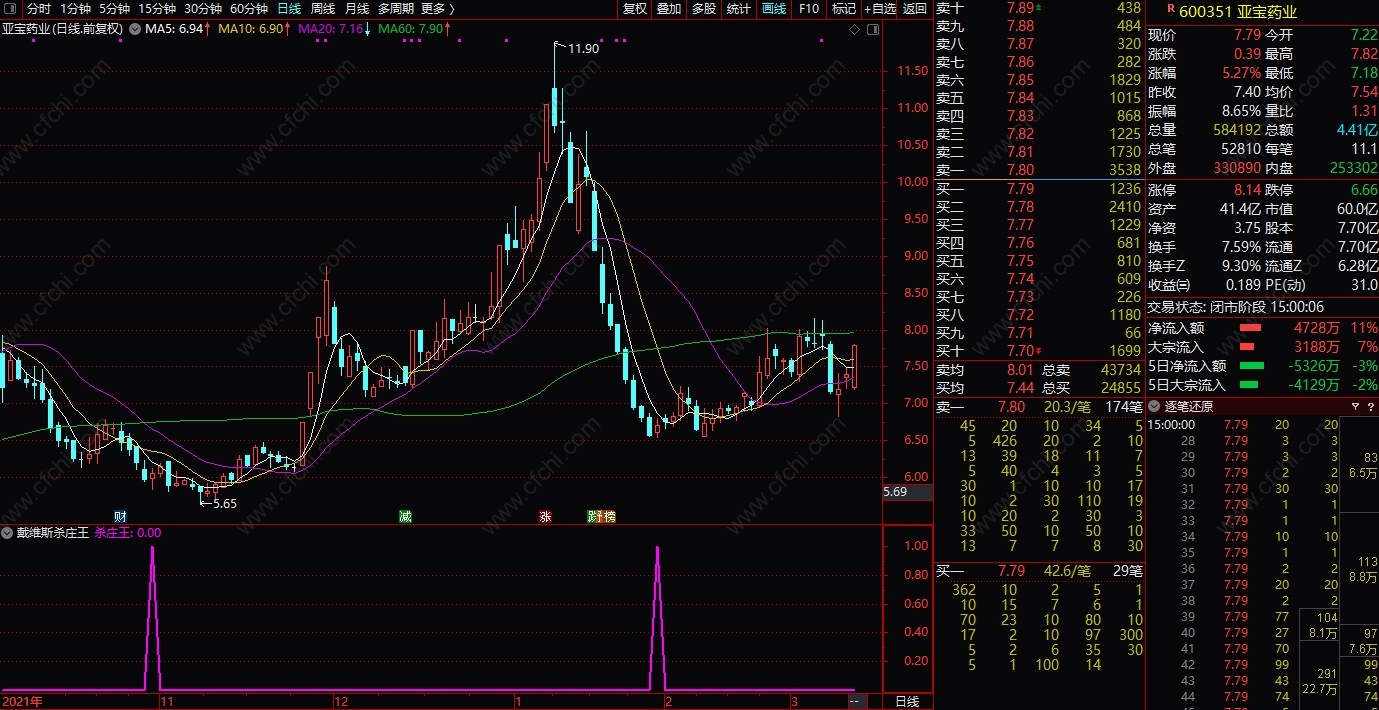Click the 返回 back button
The width and height of the screenshot is (1379, 710).
click(914, 9)
